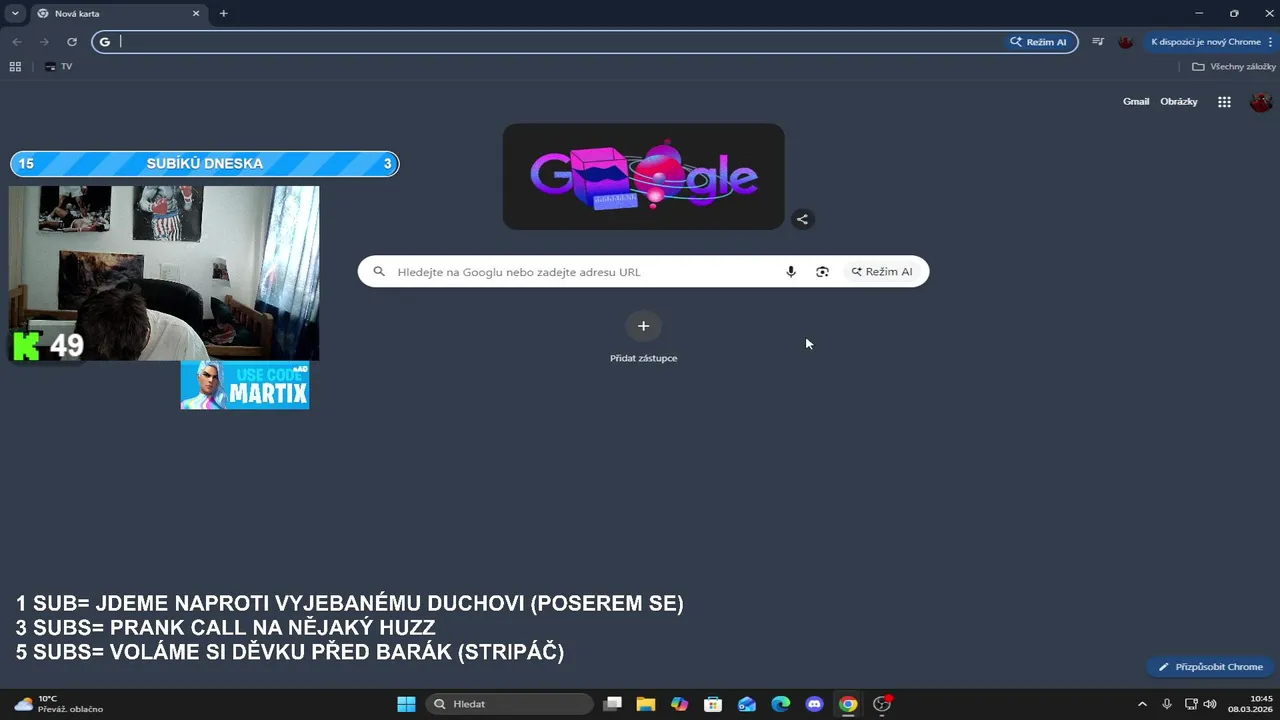Open Discord from the taskbar
Screen dimensions: 1280x720
click(814, 704)
